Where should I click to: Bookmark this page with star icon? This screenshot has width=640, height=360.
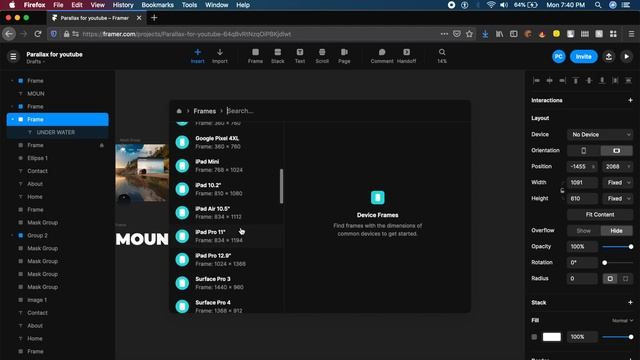[469, 34]
